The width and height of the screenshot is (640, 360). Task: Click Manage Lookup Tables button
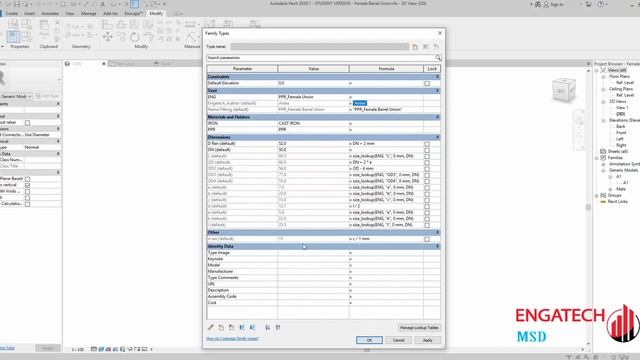click(x=419, y=328)
